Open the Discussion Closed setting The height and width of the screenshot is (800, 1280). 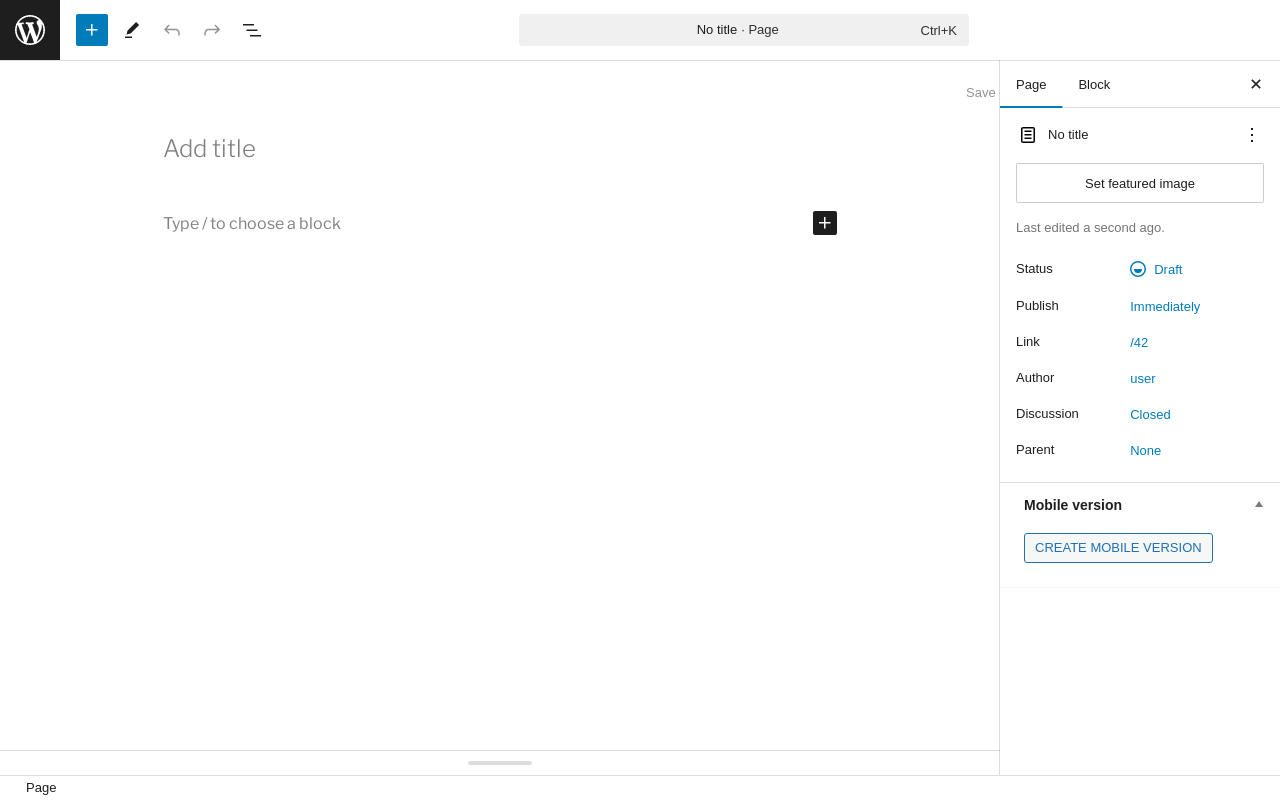pyautogui.click(x=1150, y=414)
